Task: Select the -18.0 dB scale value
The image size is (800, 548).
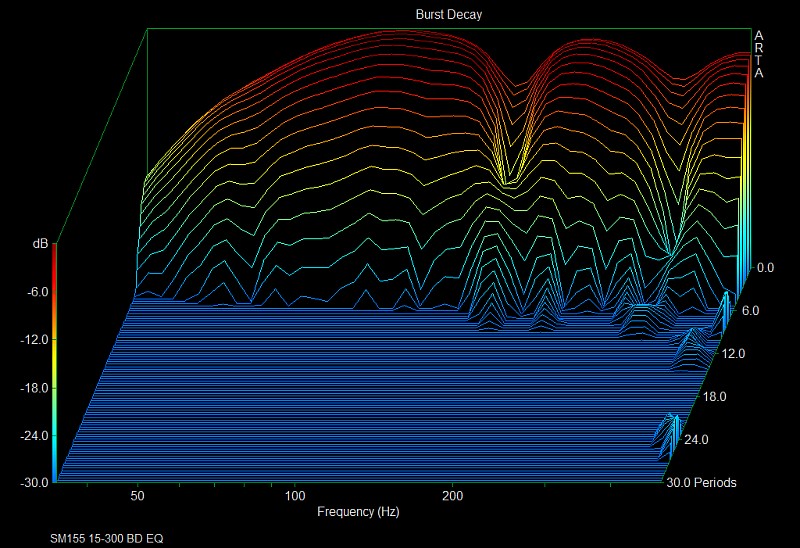Action: pos(34,388)
